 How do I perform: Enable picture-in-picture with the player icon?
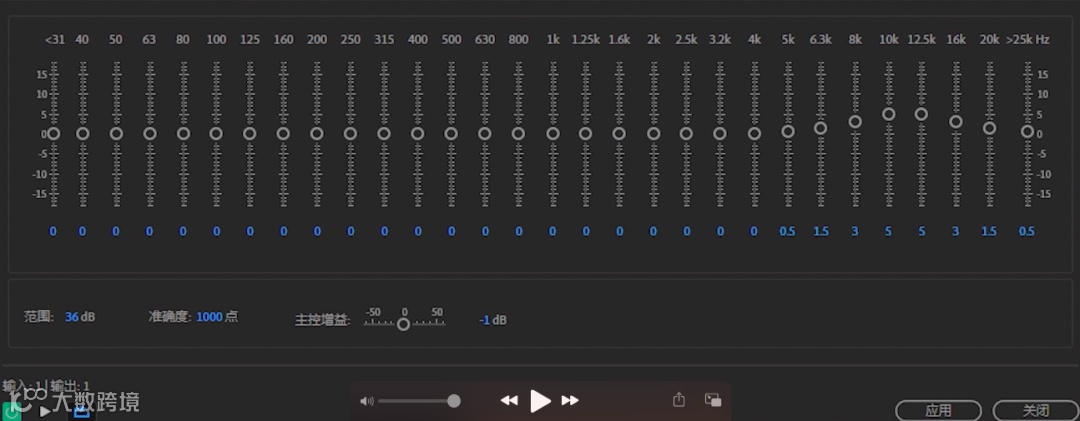713,400
